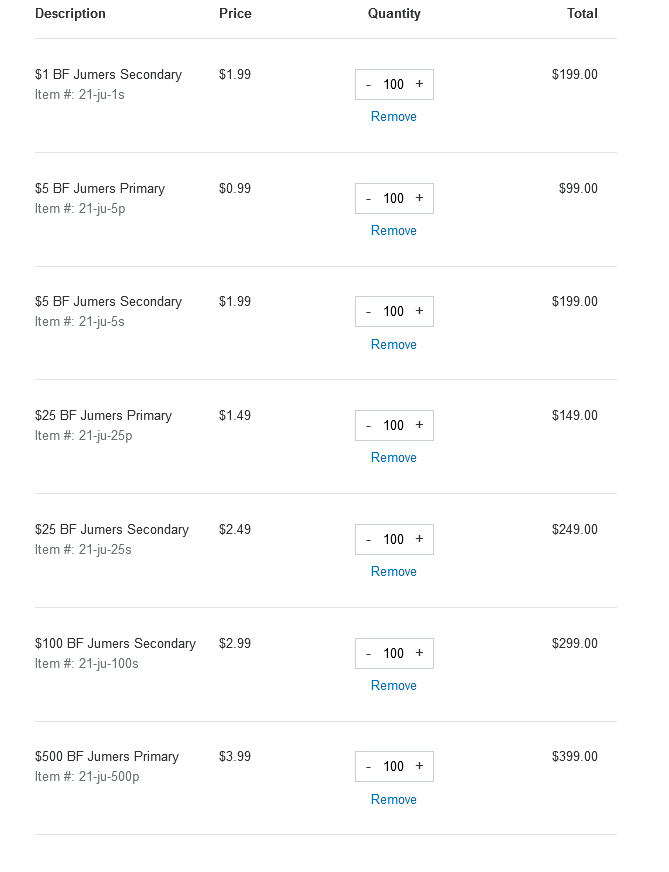Image resolution: width=669 pixels, height=872 pixels.
Task: Increase quantity for item 21-ju-5p
Action: coord(419,198)
